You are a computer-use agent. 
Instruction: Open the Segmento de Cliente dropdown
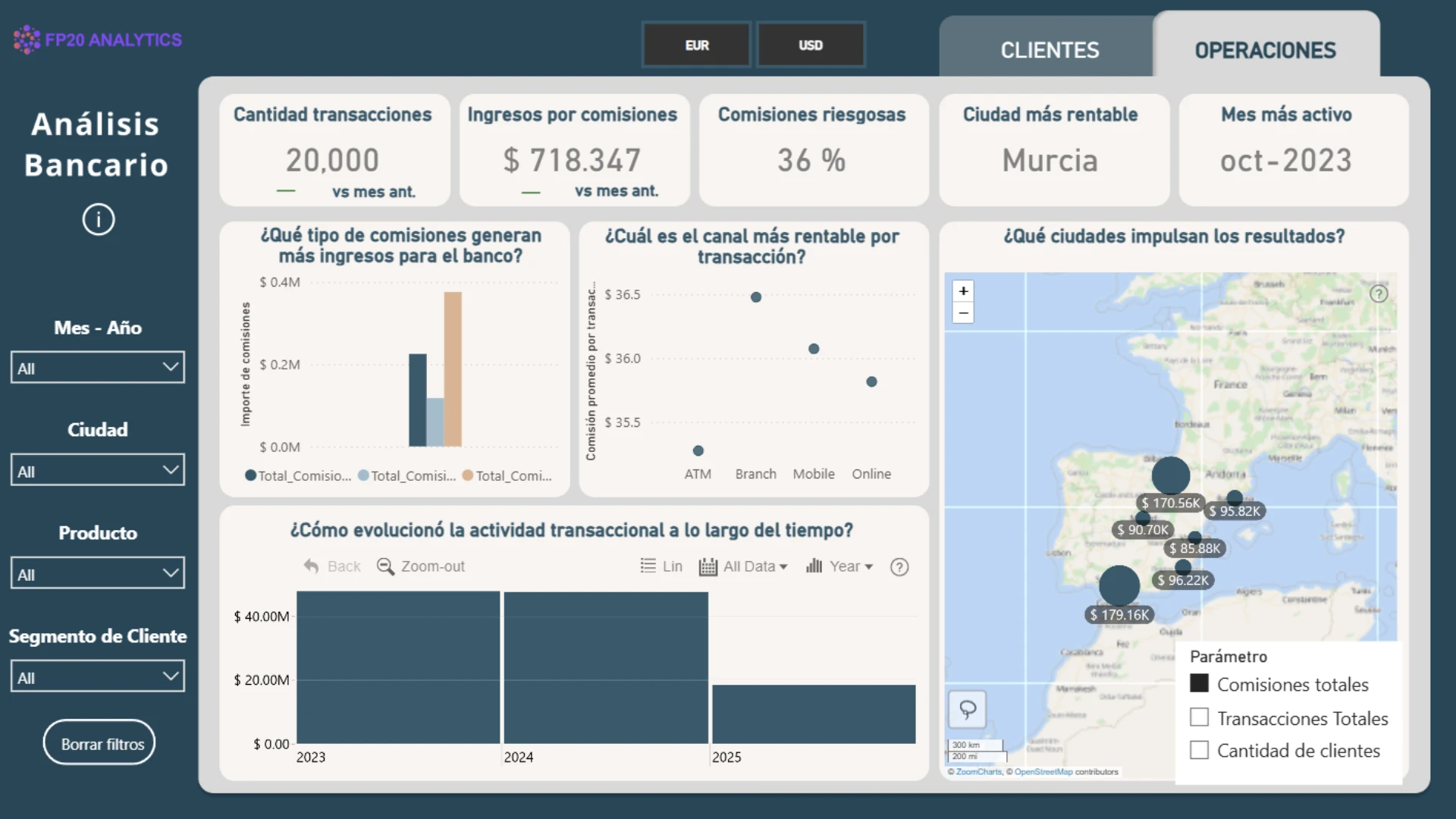tap(98, 676)
